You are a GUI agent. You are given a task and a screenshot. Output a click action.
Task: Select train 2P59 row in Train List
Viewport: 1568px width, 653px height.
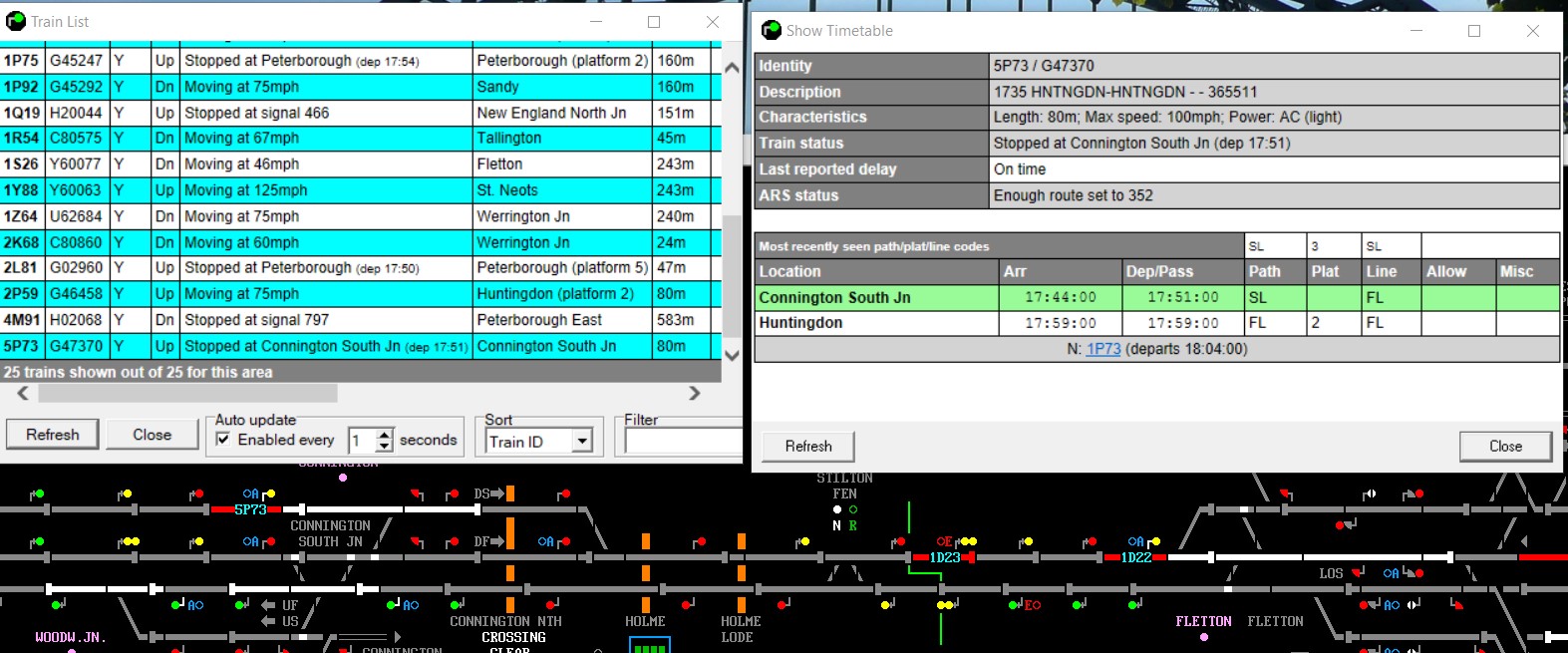click(x=360, y=294)
